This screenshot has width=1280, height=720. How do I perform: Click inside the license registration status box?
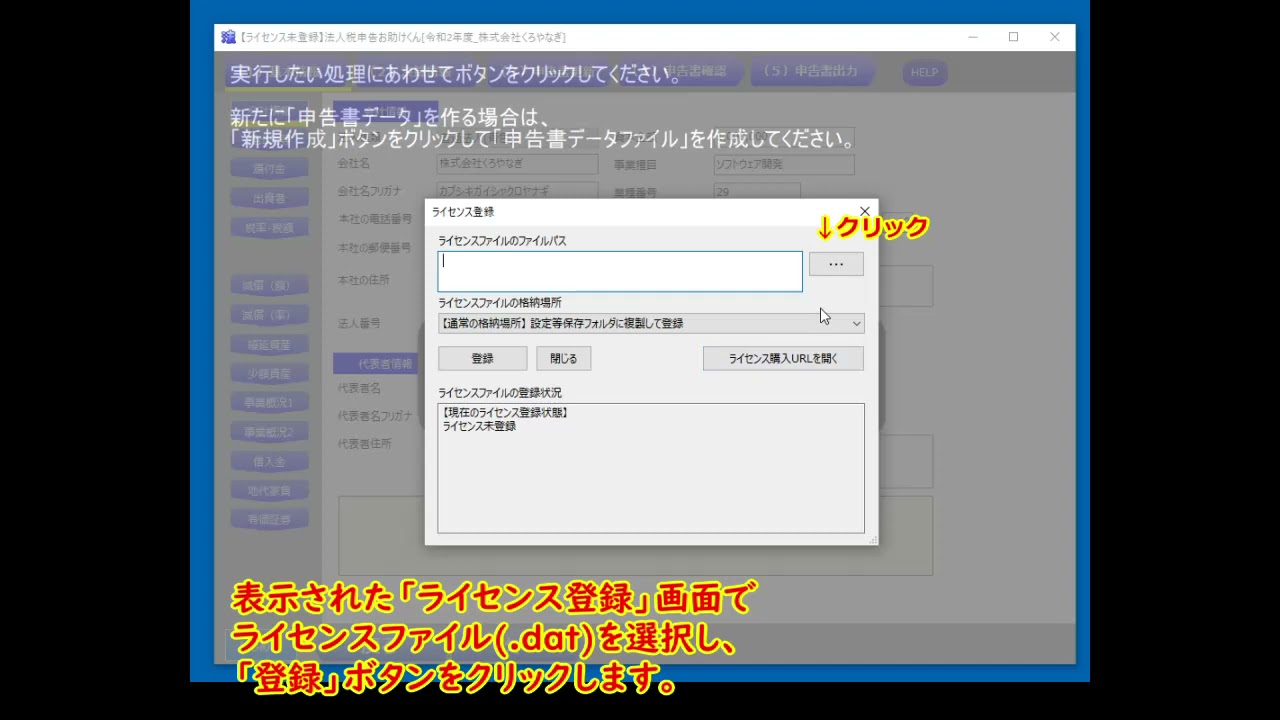(x=651, y=468)
